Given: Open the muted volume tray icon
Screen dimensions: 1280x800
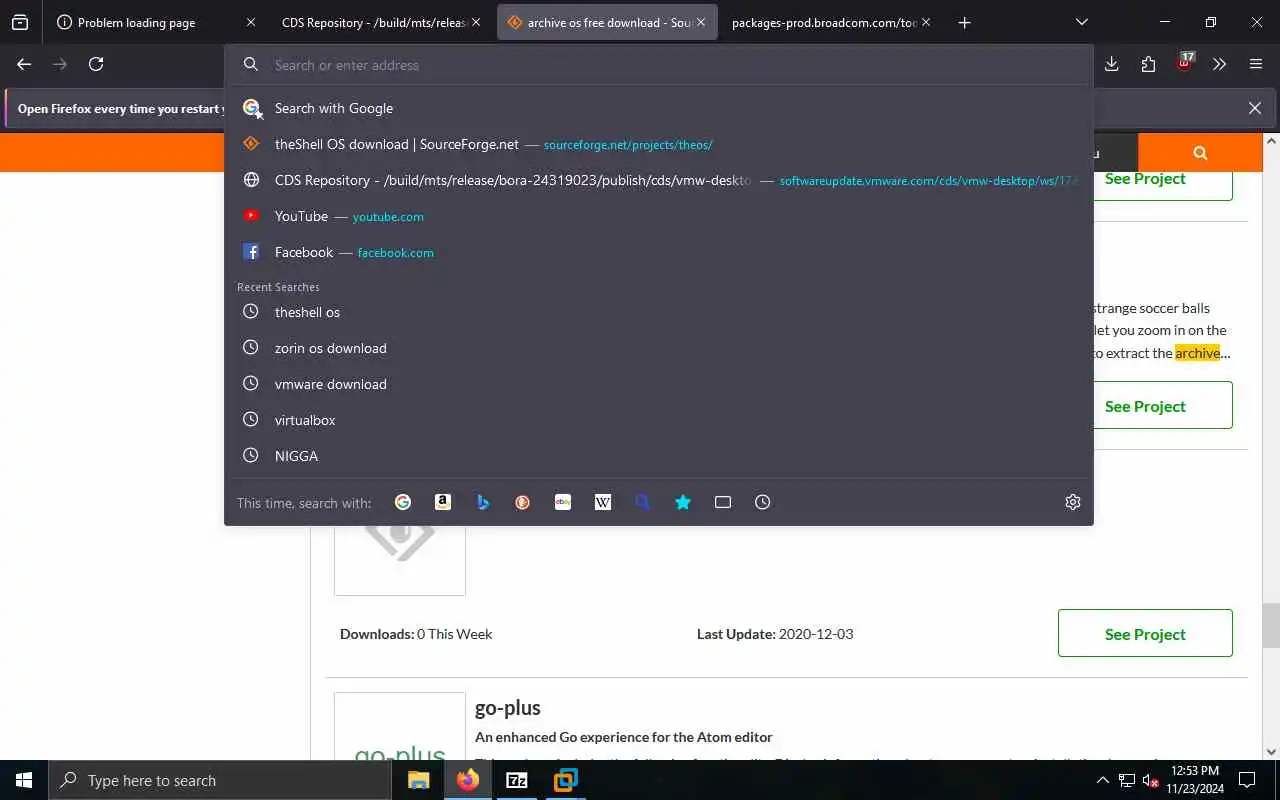Looking at the screenshot, I should (1151, 780).
